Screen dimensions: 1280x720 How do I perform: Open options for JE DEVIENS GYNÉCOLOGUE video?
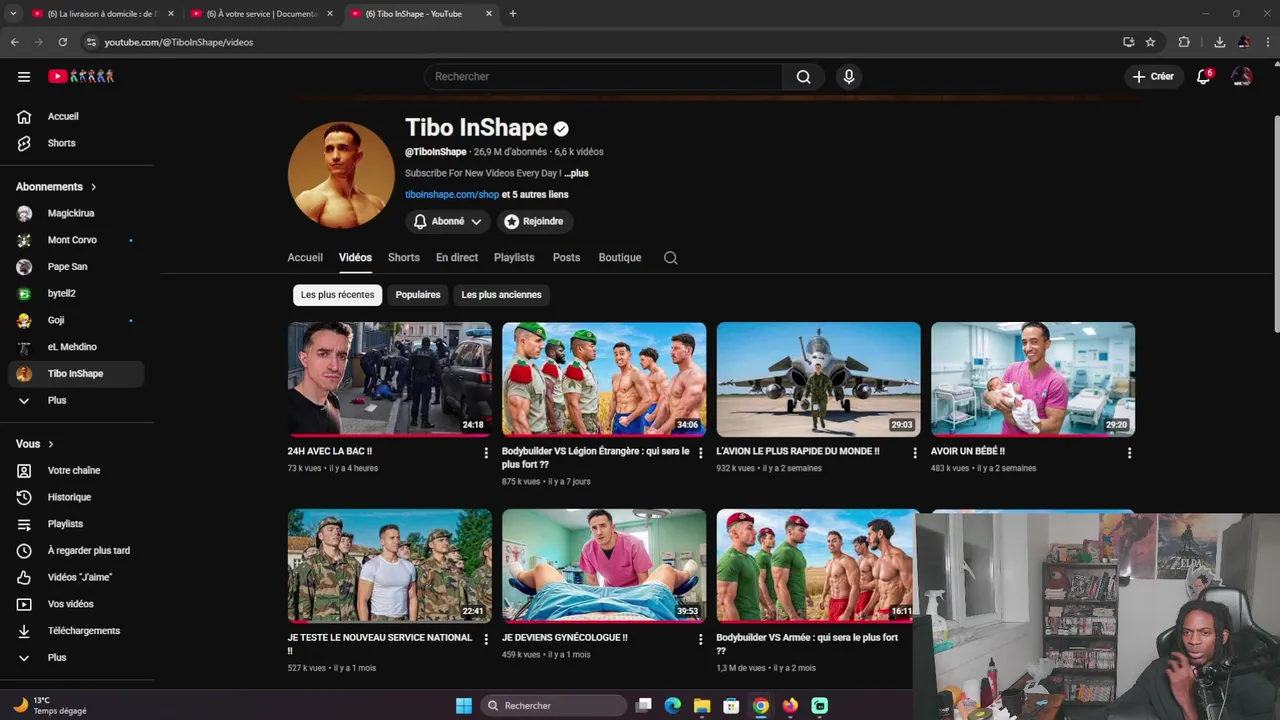click(700, 639)
